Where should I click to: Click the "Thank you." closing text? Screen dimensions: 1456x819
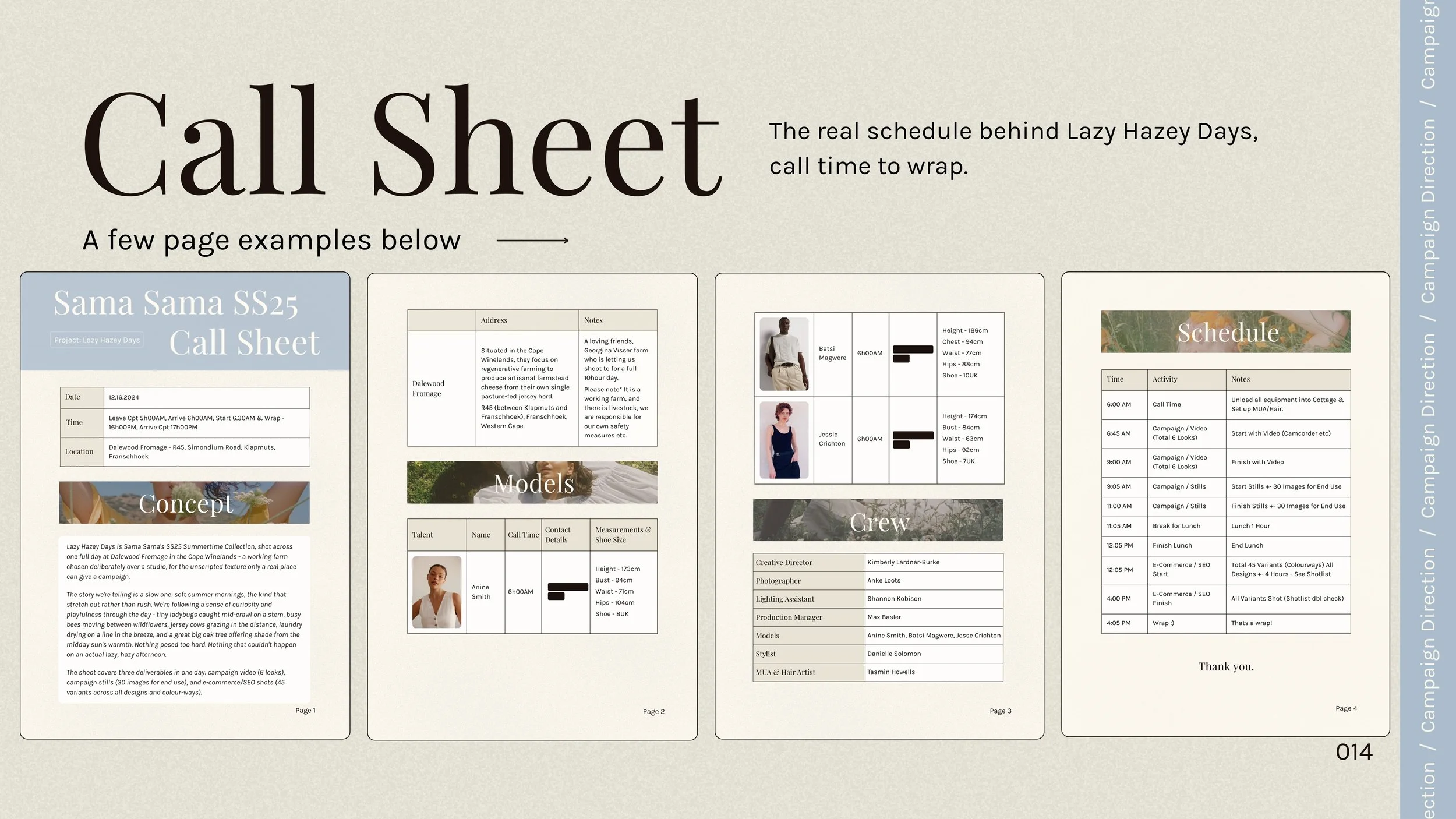coord(1226,666)
